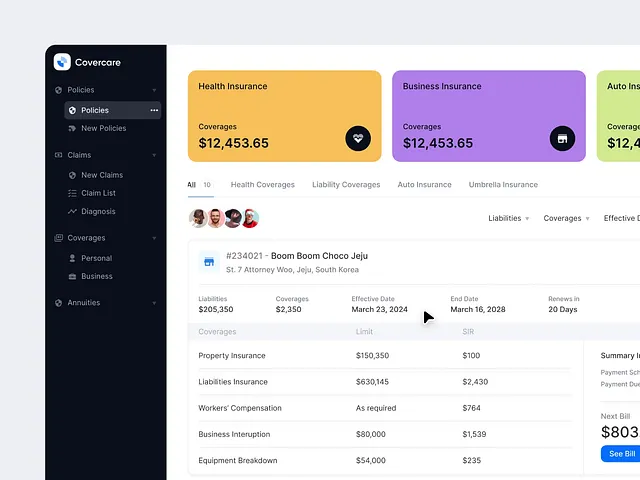Click the blue store icon beside policy #234021
This screenshot has width=640, height=480.
point(209,262)
